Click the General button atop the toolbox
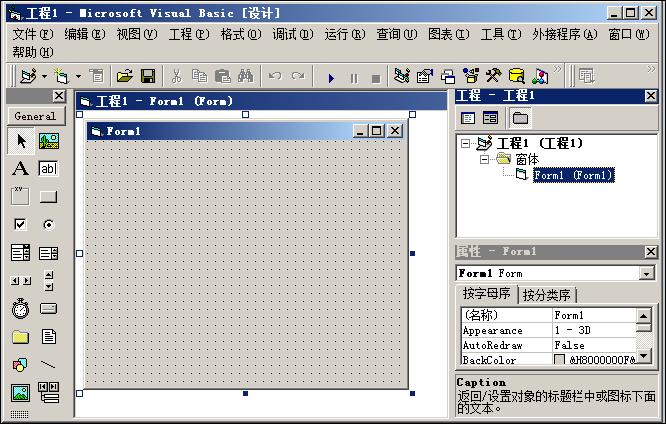This screenshot has width=666, height=424. [x=34, y=116]
